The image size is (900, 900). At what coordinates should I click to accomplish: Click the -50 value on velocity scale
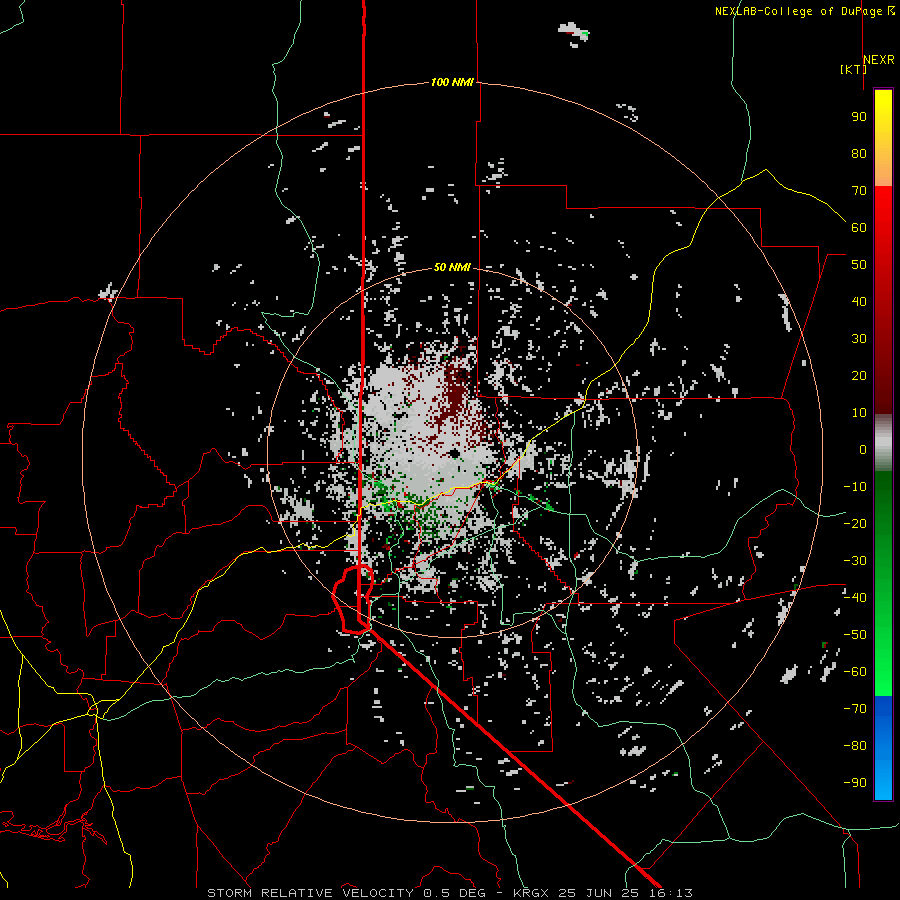(x=855, y=635)
